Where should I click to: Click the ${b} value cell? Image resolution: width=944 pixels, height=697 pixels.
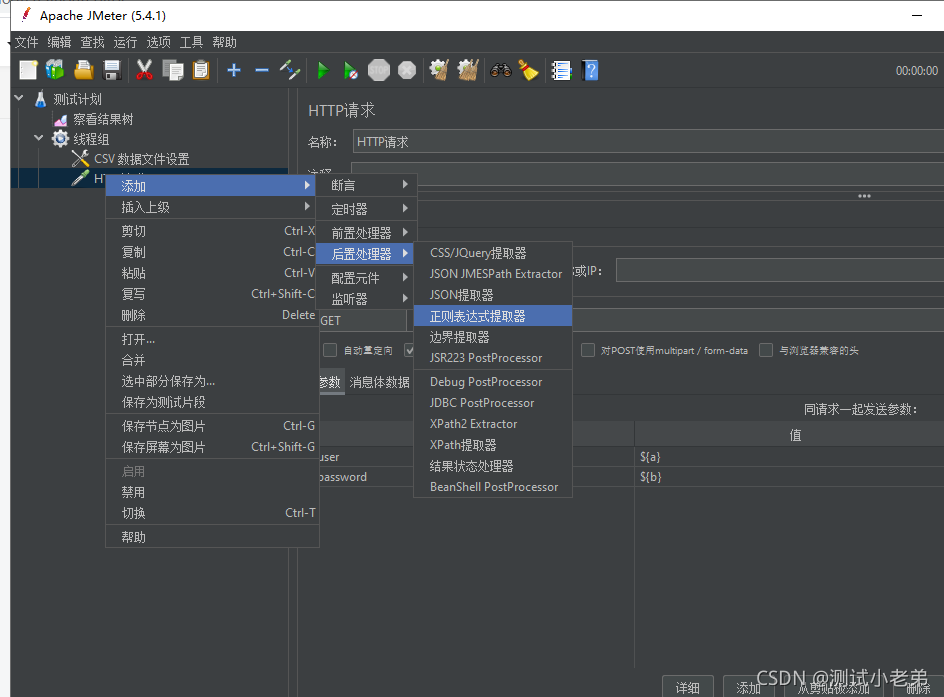tap(789, 477)
